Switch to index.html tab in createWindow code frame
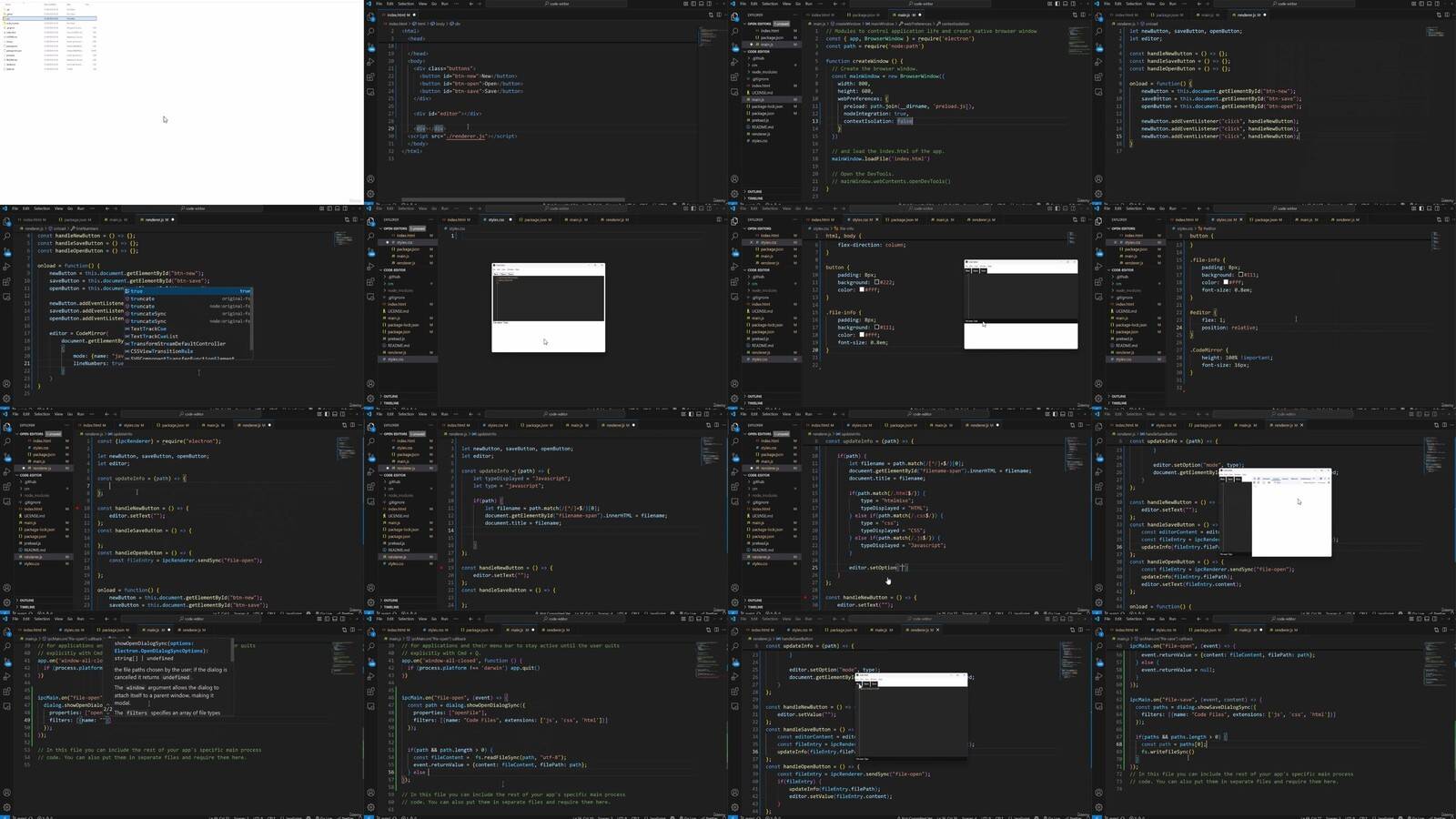The width and height of the screenshot is (1456, 819). (x=823, y=15)
